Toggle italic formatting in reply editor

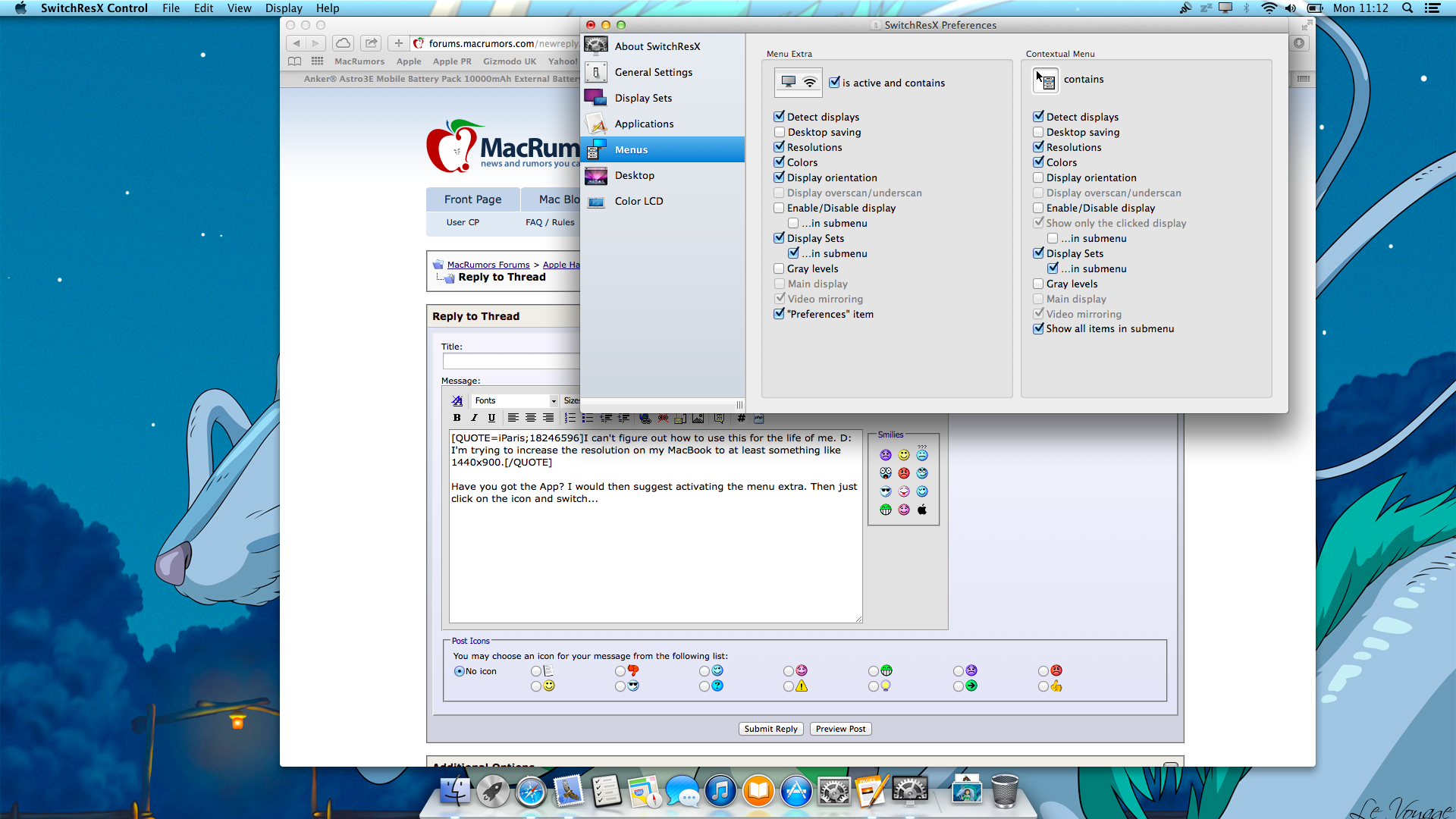474,418
